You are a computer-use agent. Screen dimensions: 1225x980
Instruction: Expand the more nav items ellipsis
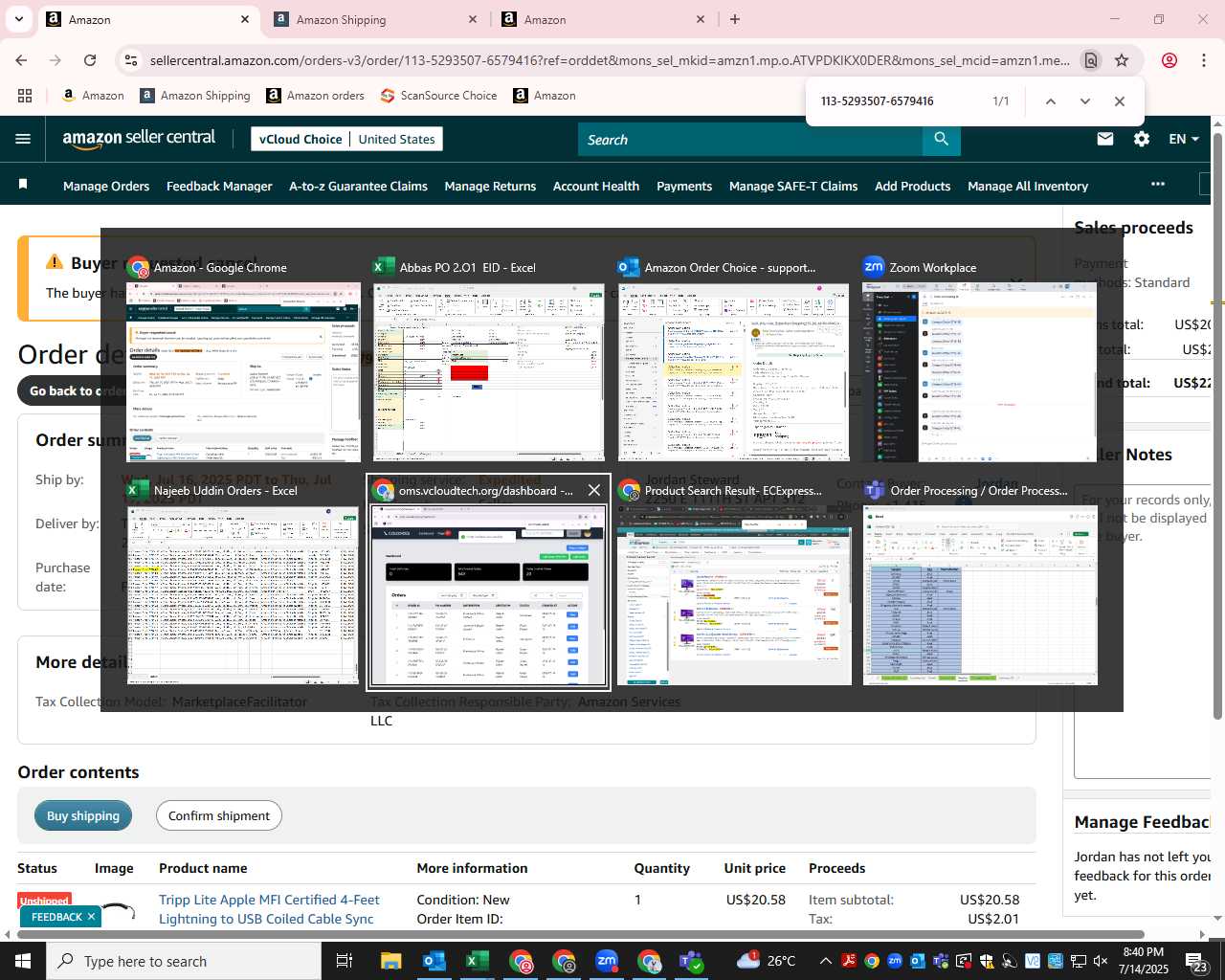(1158, 184)
